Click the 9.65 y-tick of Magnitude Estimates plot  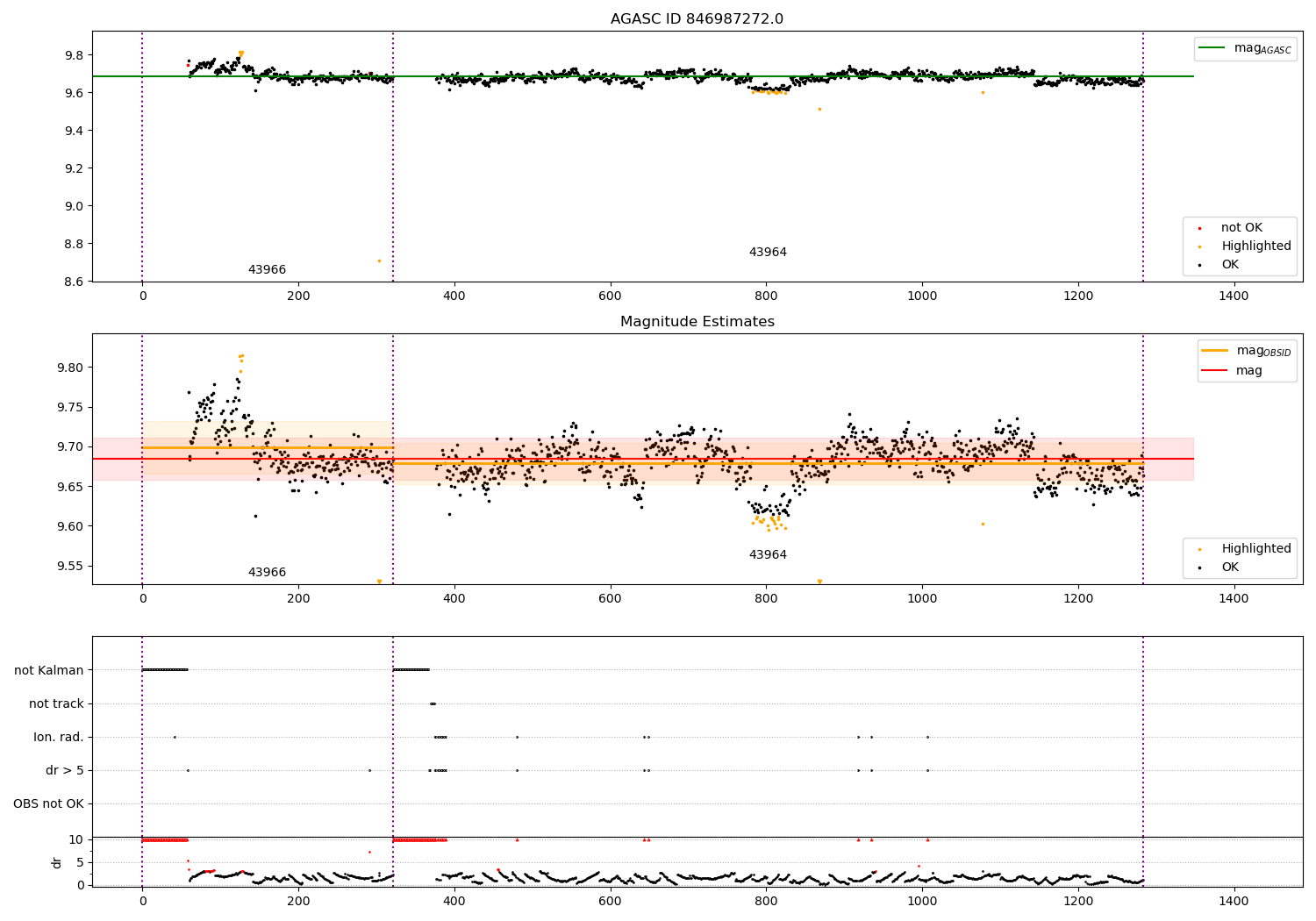(x=70, y=487)
